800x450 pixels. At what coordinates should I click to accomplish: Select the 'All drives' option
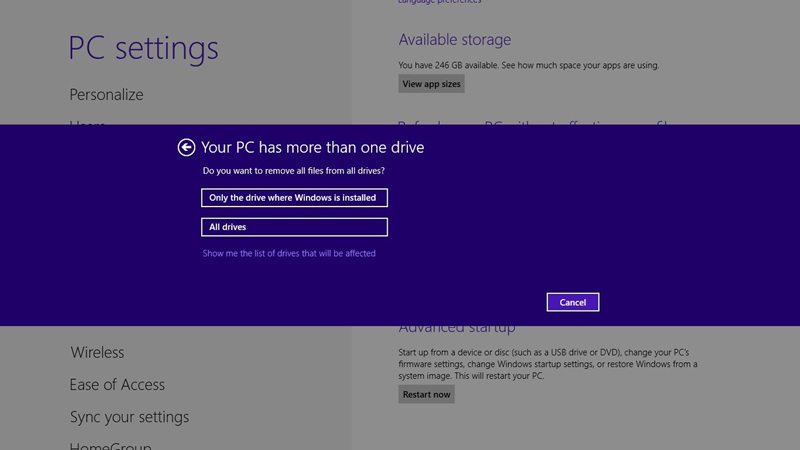(294, 227)
